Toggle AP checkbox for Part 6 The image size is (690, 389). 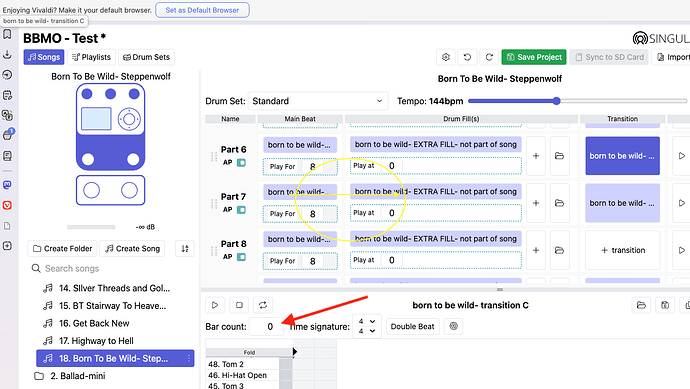point(241,162)
